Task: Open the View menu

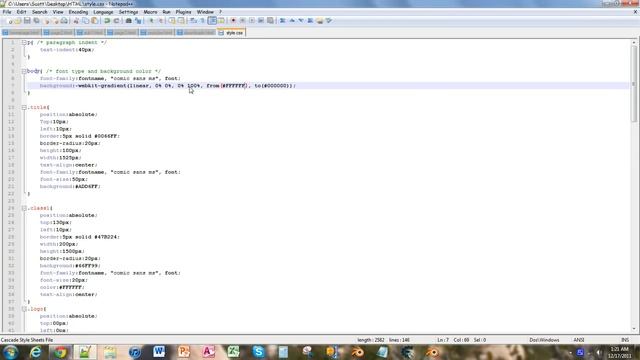Action: (58, 12)
